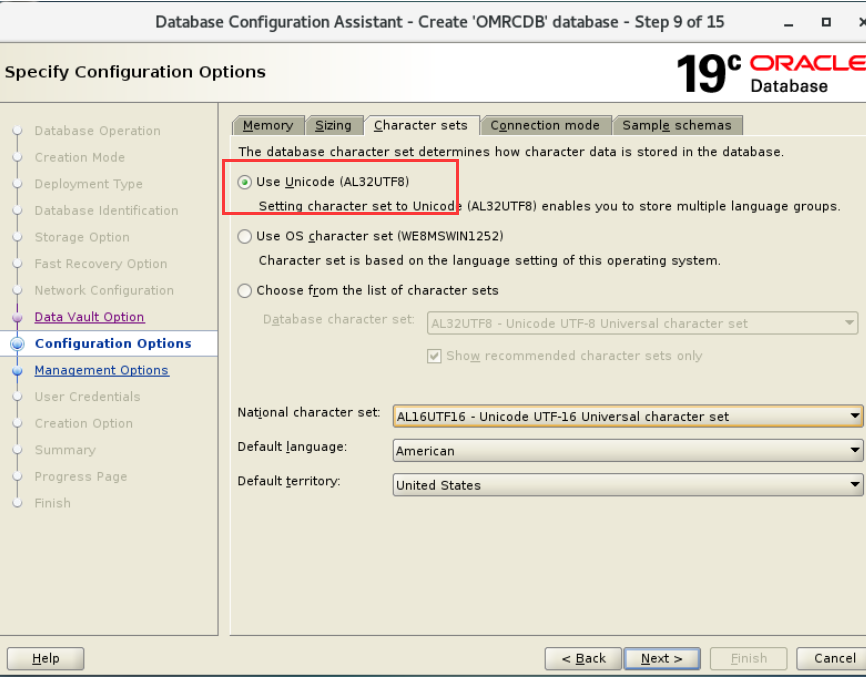Click the Next button
The width and height of the screenshot is (866, 679).
pyautogui.click(x=662, y=658)
